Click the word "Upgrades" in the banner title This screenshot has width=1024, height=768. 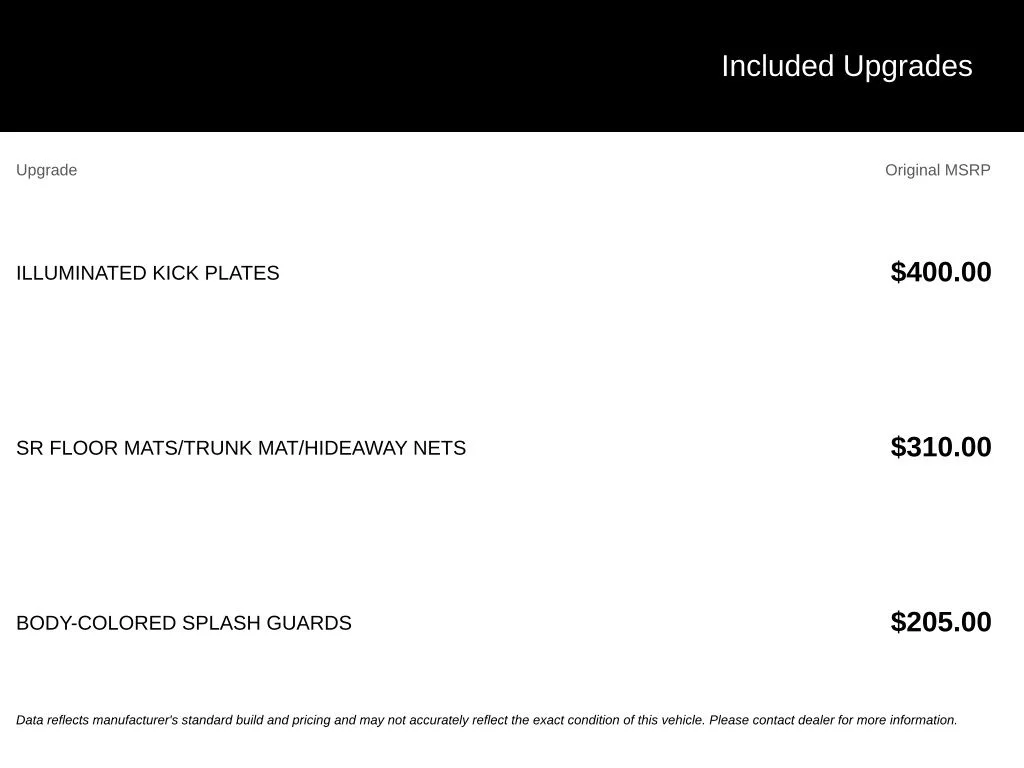[x=908, y=68]
